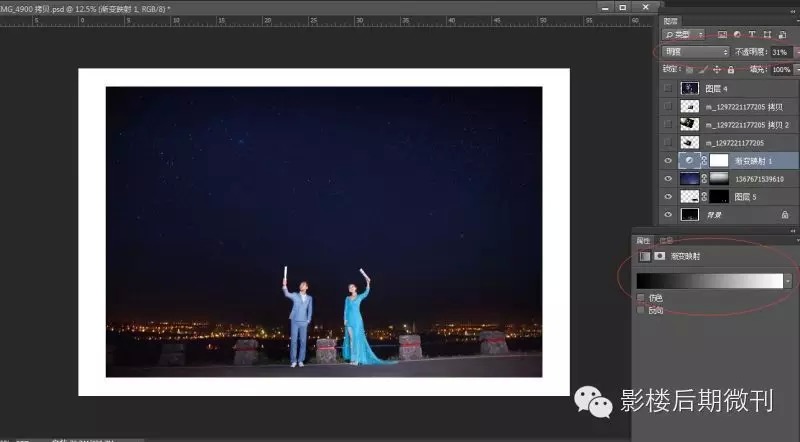Click the type layer filter icon (T)
Image resolution: width=800 pixels, height=442 pixels.
point(752,35)
